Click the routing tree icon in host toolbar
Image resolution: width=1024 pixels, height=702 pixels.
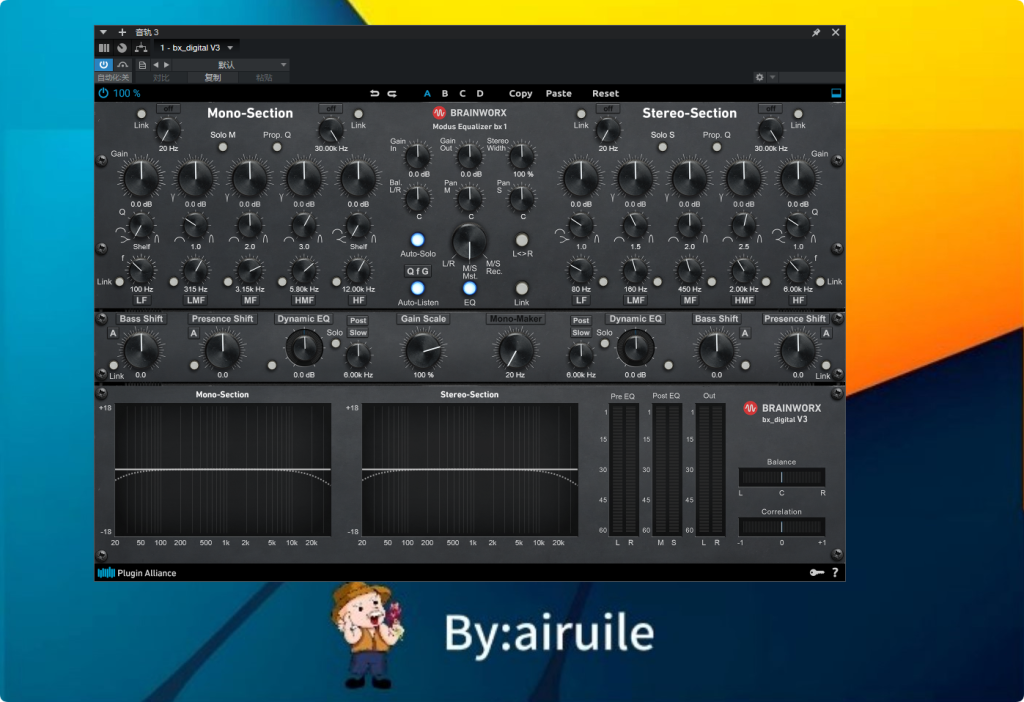tap(140, 48)
